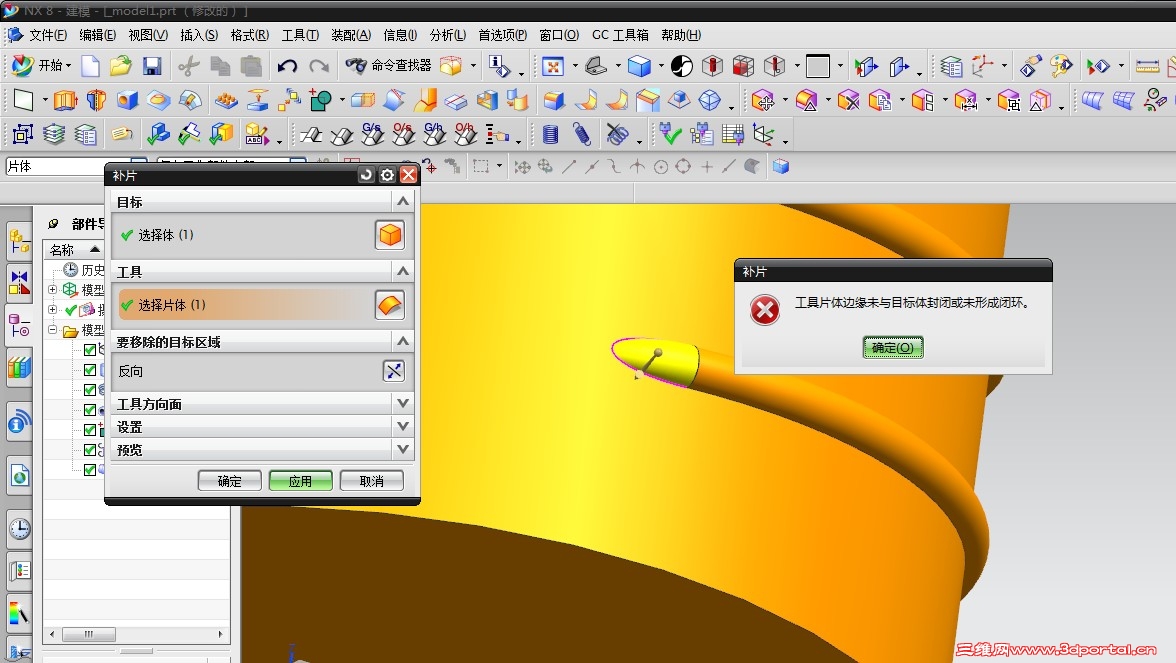Expand the first 模型 tree node below 历史
The width and height of the screenshot is (1176, 663).
click(52, 290)
